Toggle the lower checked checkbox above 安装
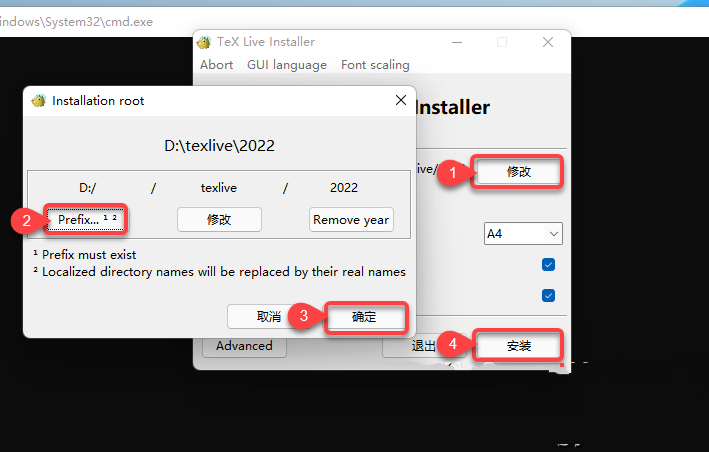 pyautogui.click(x=548, y=296)
